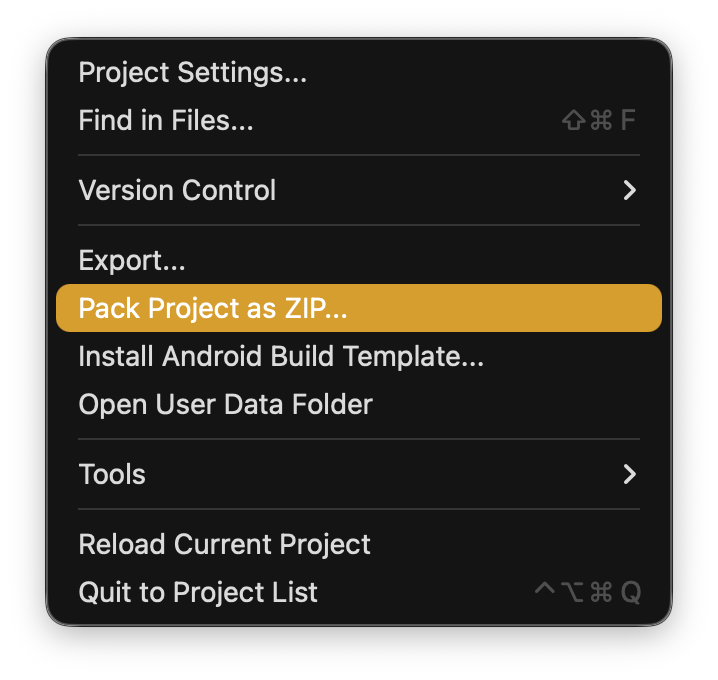
Task: Click the Q key letter in Quit shortcut
Action: pos(630,592)
